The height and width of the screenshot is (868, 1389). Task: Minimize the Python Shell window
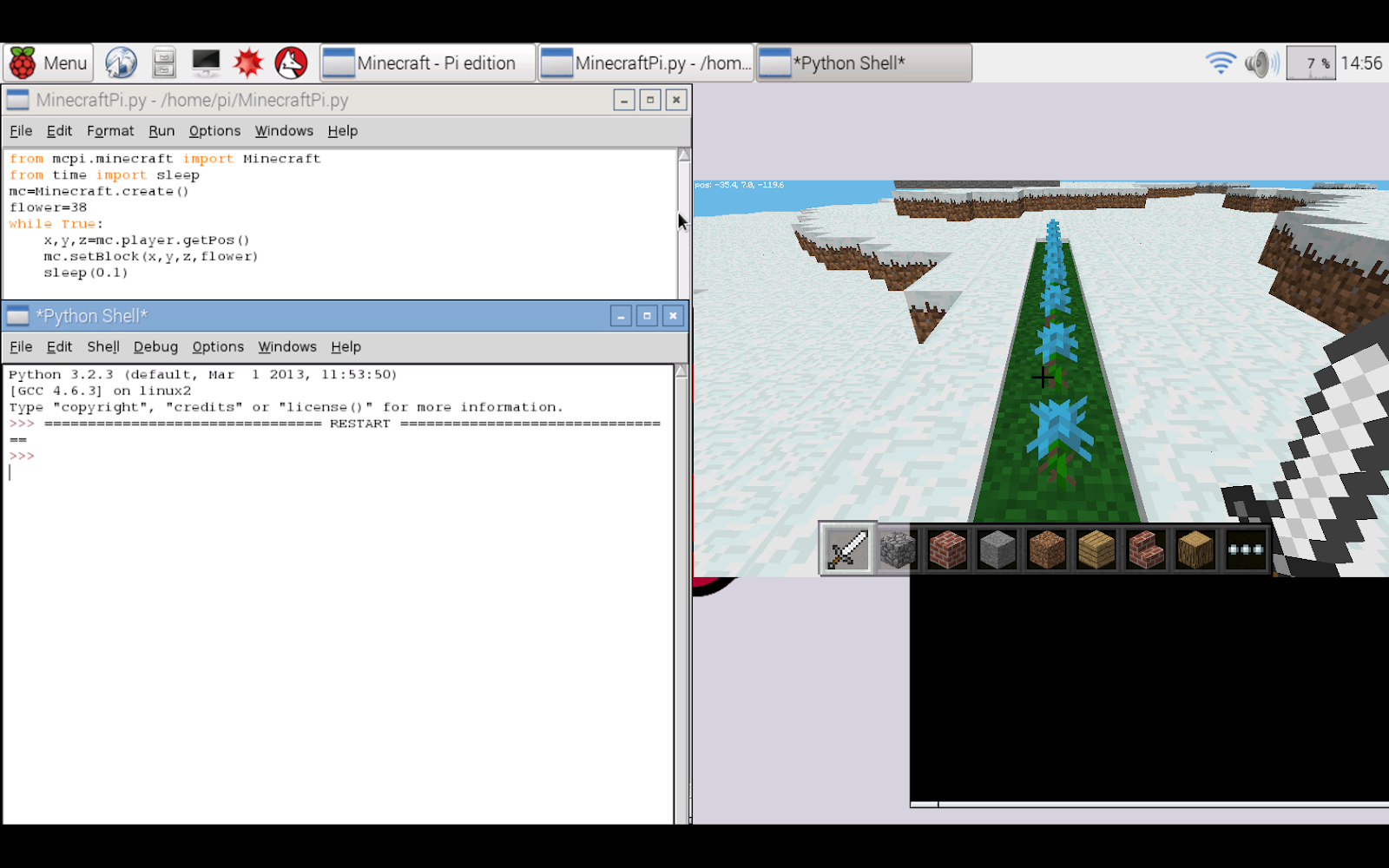coord(621,316)
